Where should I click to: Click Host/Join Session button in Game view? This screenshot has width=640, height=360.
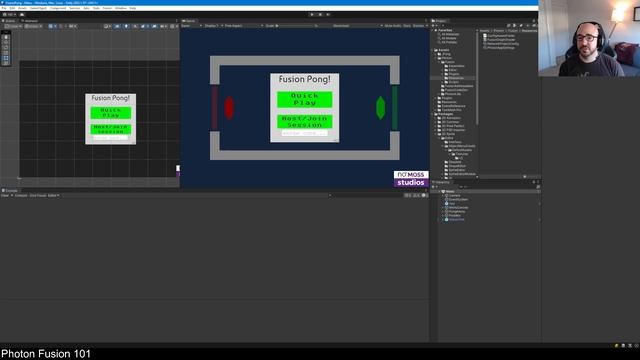point(304,122)
